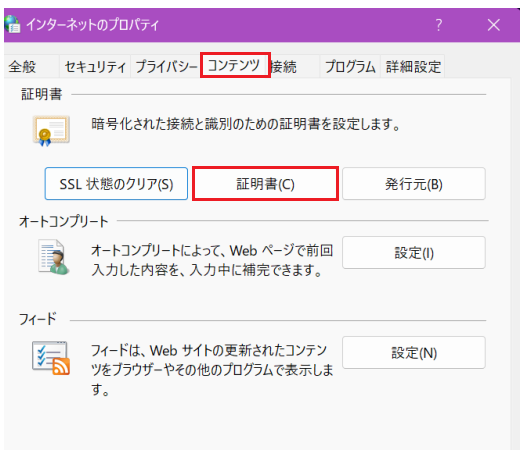Click the certificate icon with ribbon
The height and width of the screenshot is (461, 523).
click(x=51, y=131)
